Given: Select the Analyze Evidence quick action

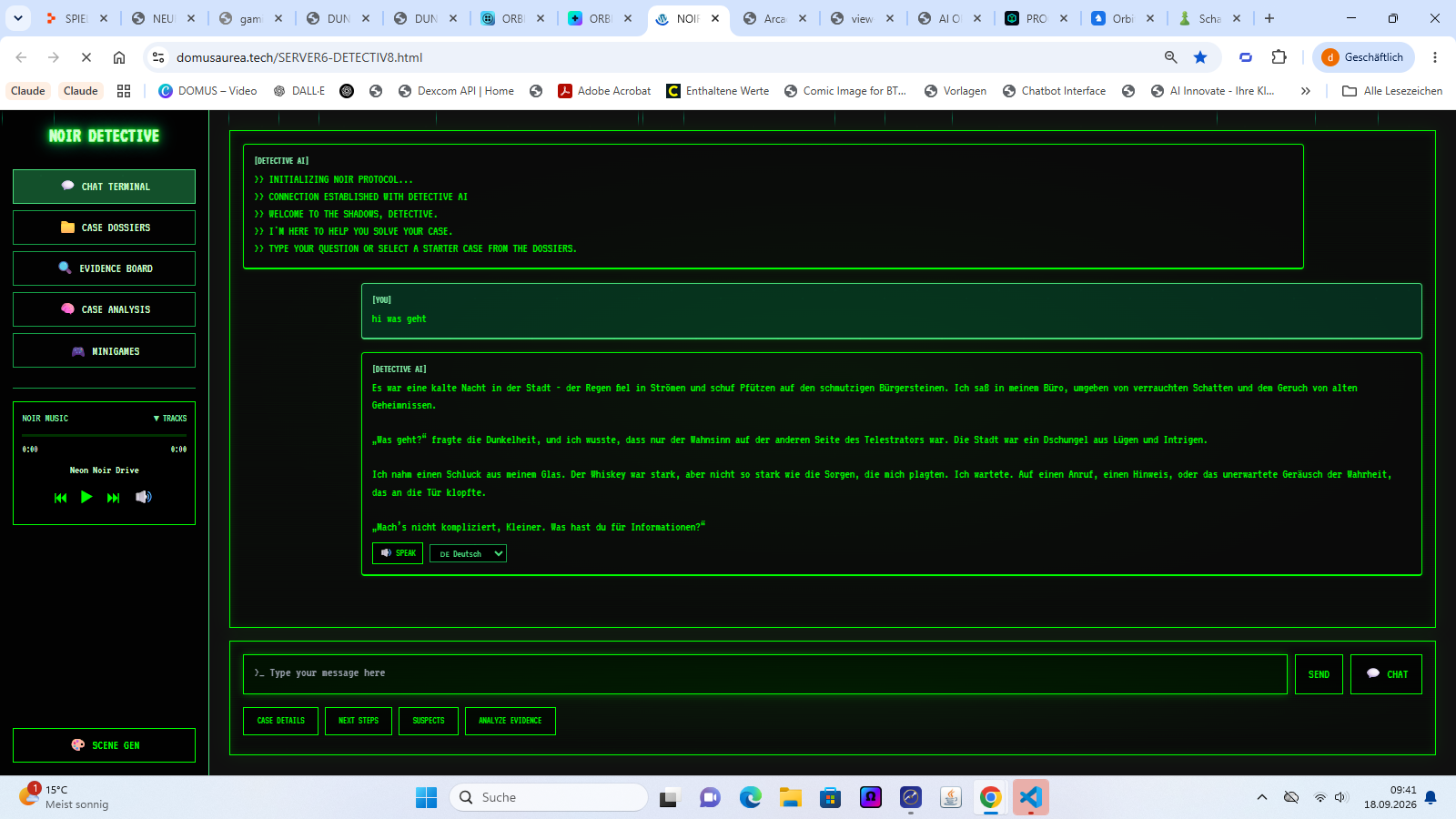Looking at the screenshot, I should [511, 721].
